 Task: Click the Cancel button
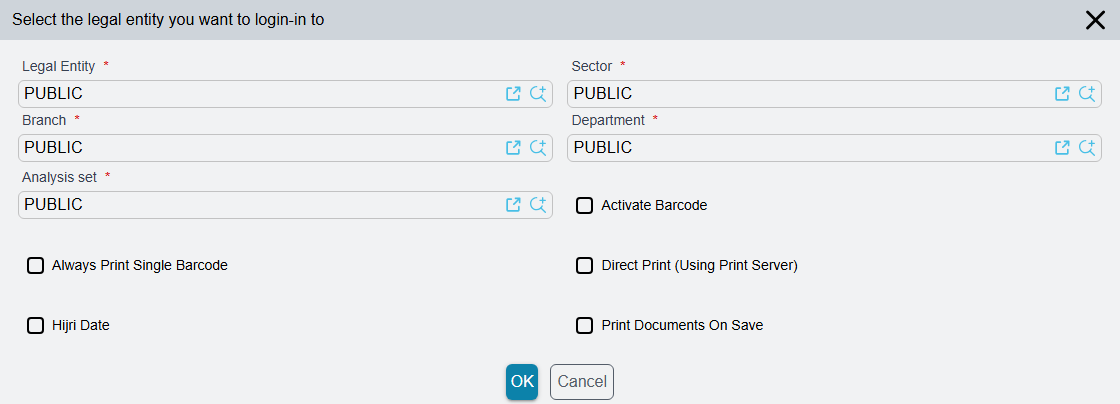582,382
